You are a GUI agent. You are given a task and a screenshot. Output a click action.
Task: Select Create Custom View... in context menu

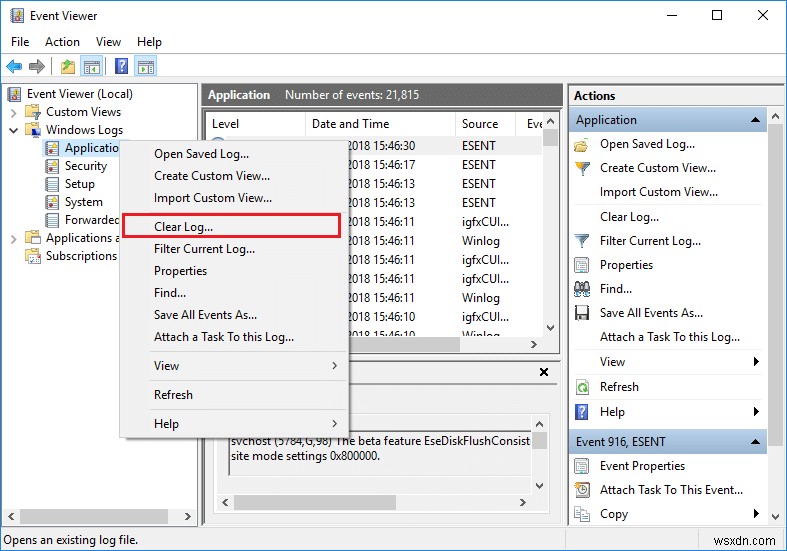click(234, 176)
